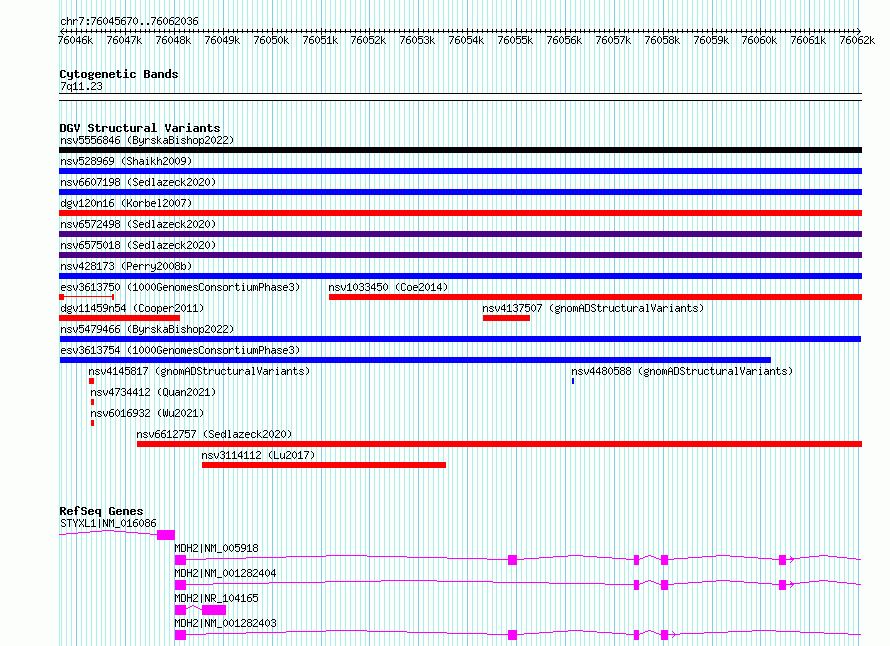Select the blue esv3613754 variant bar
This screenshot has height=646, width=890.
click(x=415, y=360)
